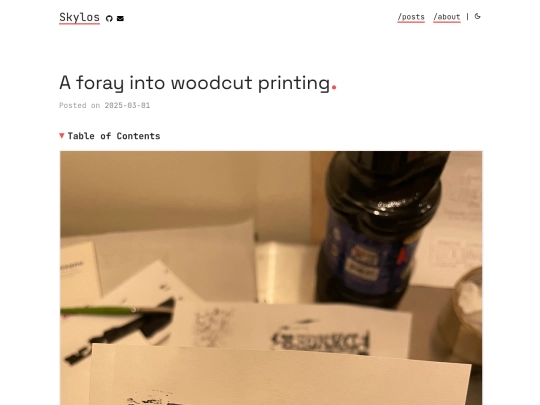540x405 pixels.
Task: Open the woodcut workspace hero photo
Action: (271, 278)
